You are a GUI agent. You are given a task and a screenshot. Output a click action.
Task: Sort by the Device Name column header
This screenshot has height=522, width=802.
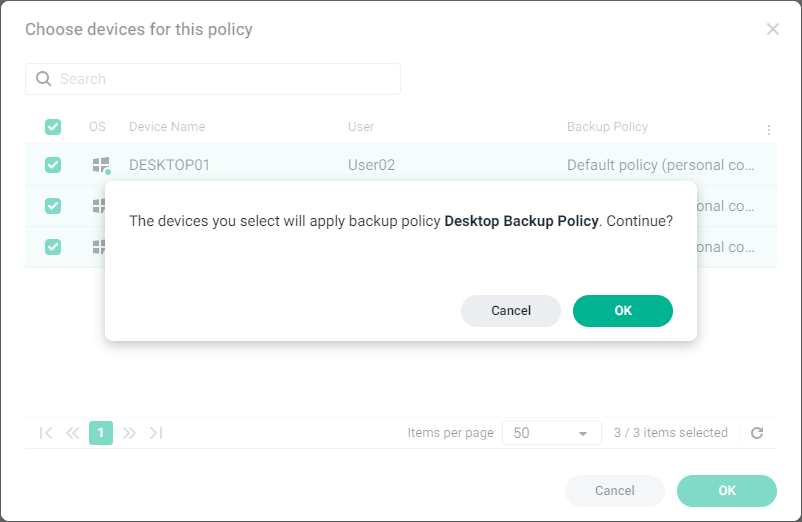tap(167, 127)
